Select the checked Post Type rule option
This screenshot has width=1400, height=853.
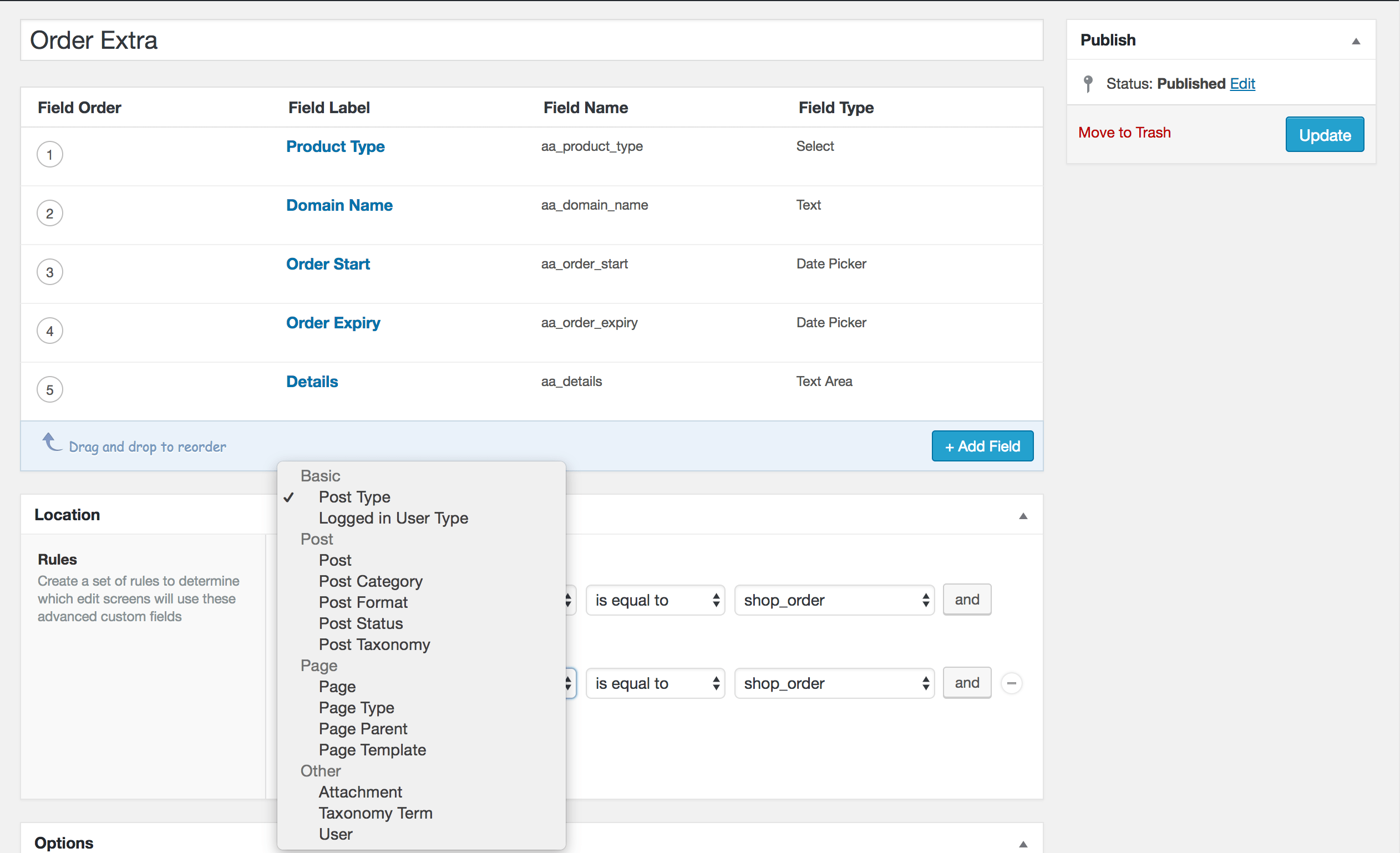coord(354,497)
